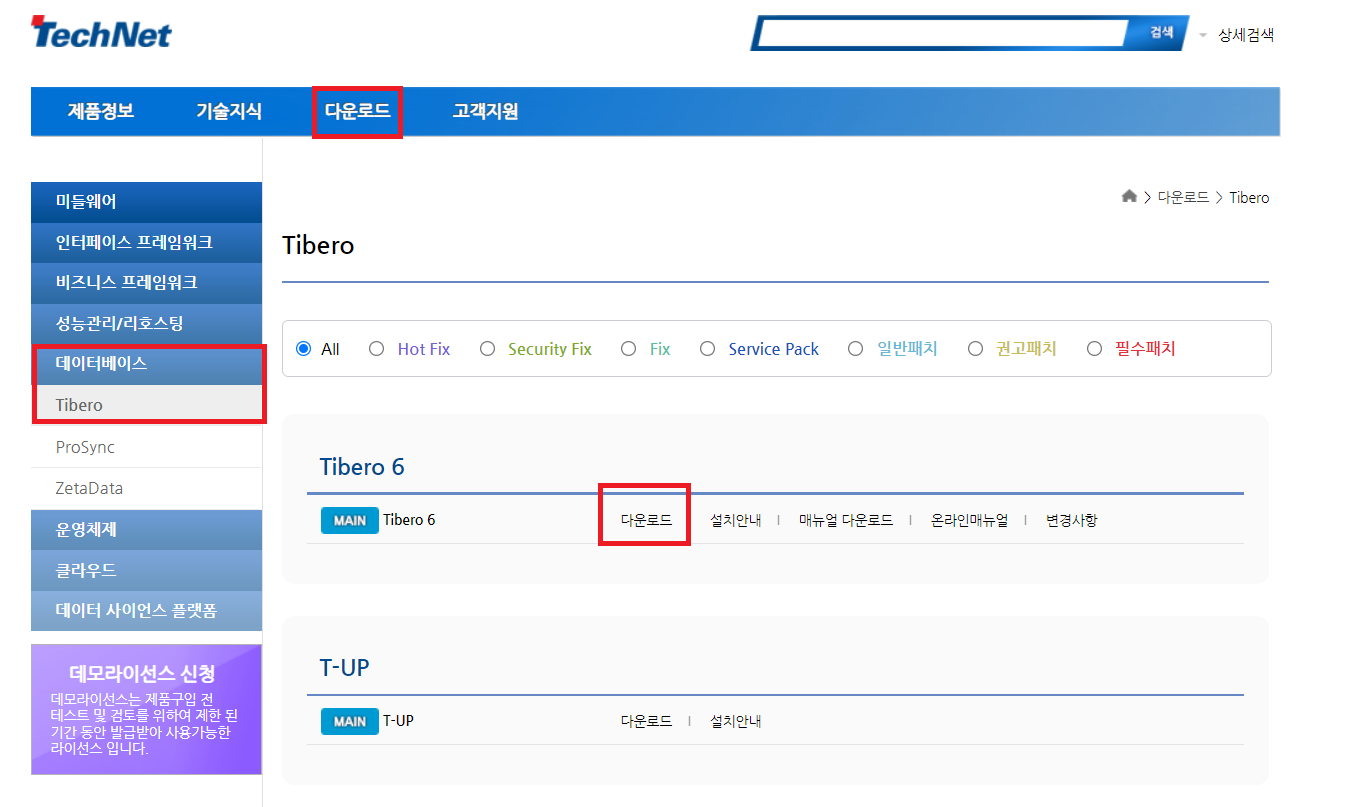Open the 제품정보 top menu
Image resolution: width=1362 pixels, height=807 pixels.
pos(101,111)
